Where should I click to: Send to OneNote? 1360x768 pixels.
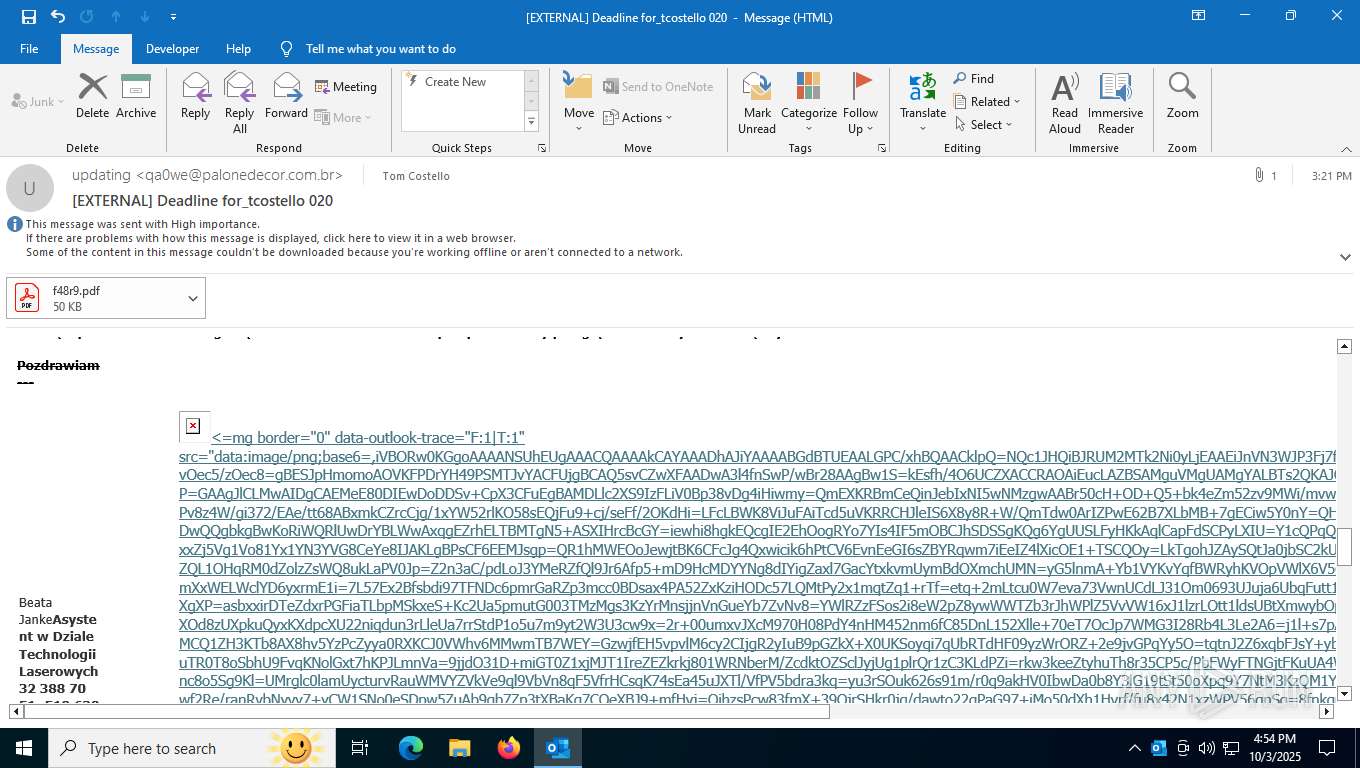pos(658,87)
